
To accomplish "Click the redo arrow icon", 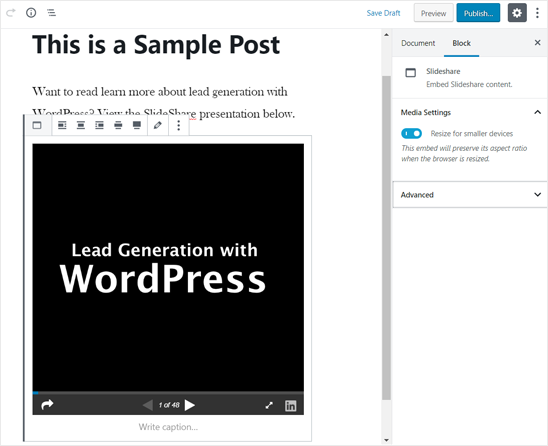I will [11, 13].
